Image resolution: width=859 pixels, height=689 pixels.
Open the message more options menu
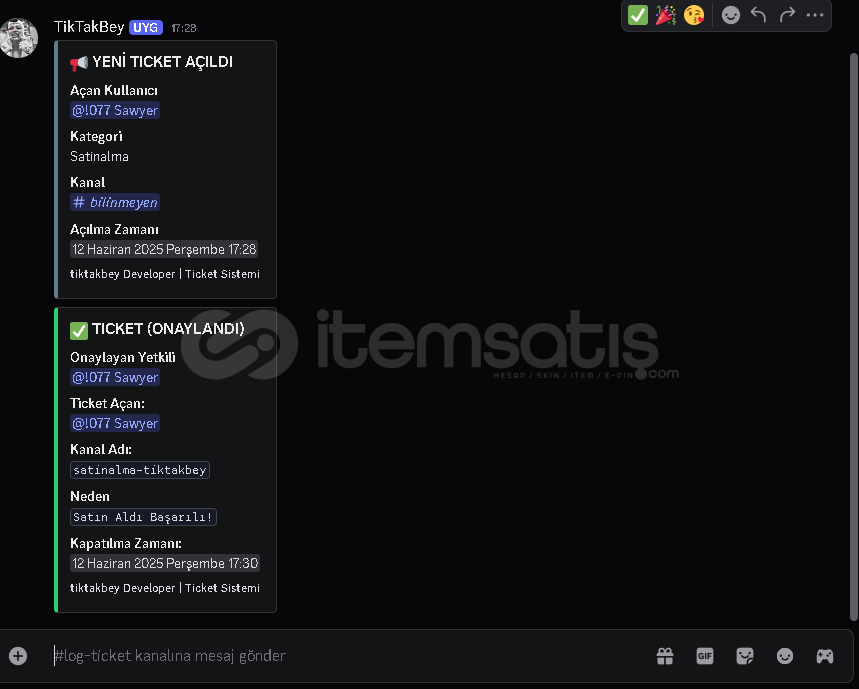pos(815,15)
